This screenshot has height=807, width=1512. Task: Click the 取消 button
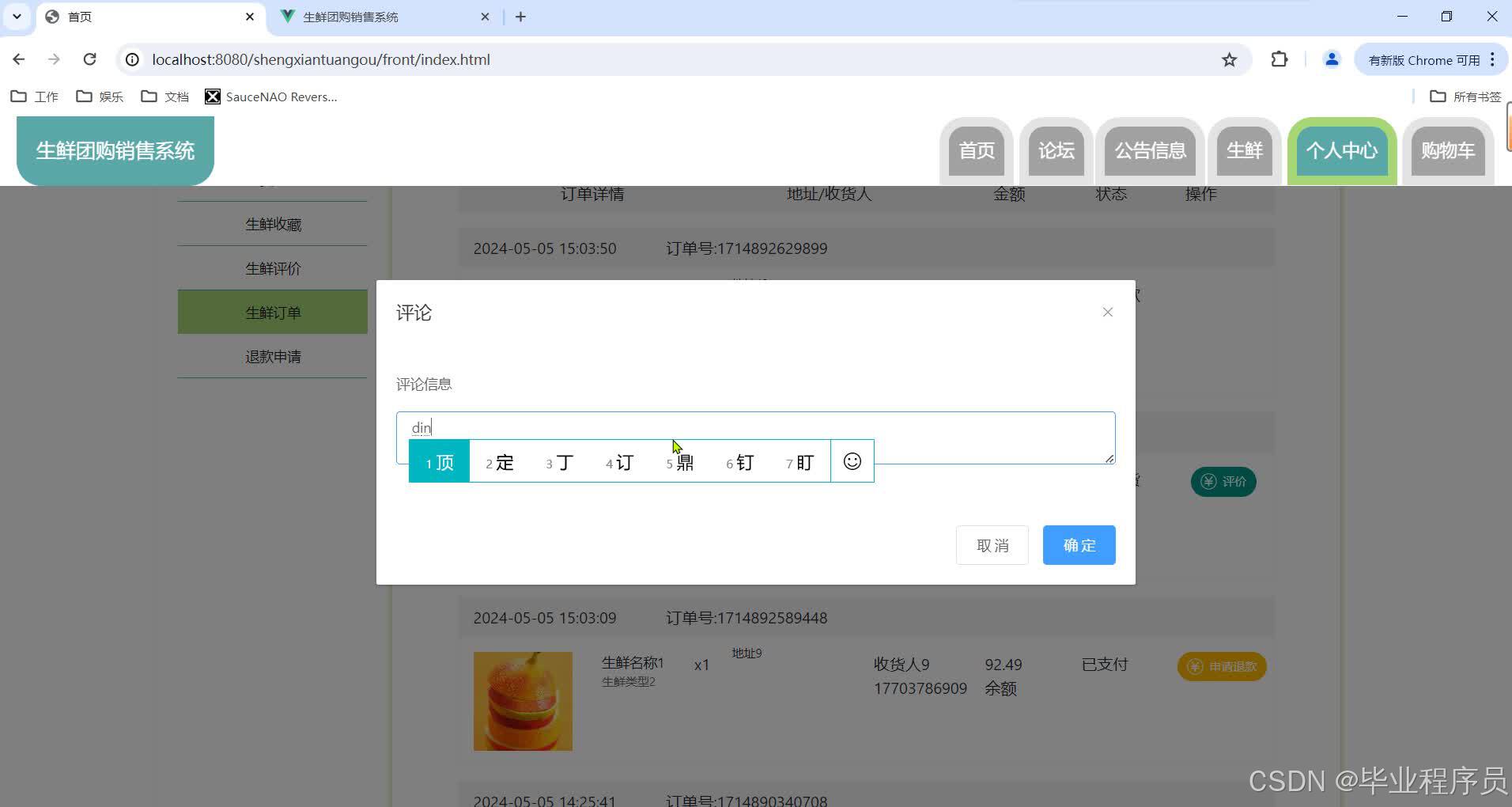pyautogui.click(x=992, y=545)
